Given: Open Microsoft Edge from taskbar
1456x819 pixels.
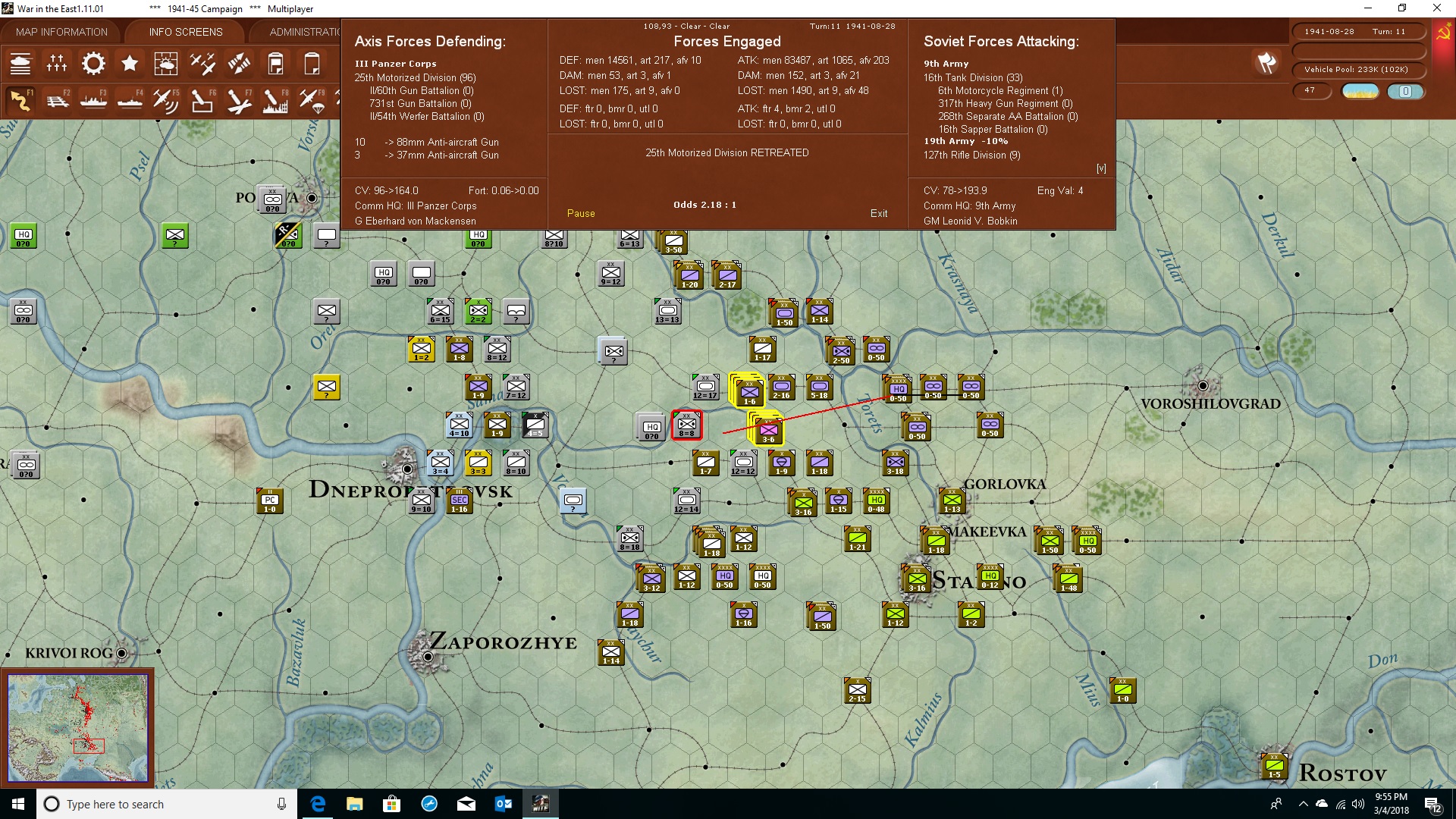Looking at the screenshot, I should coord(318,804).
